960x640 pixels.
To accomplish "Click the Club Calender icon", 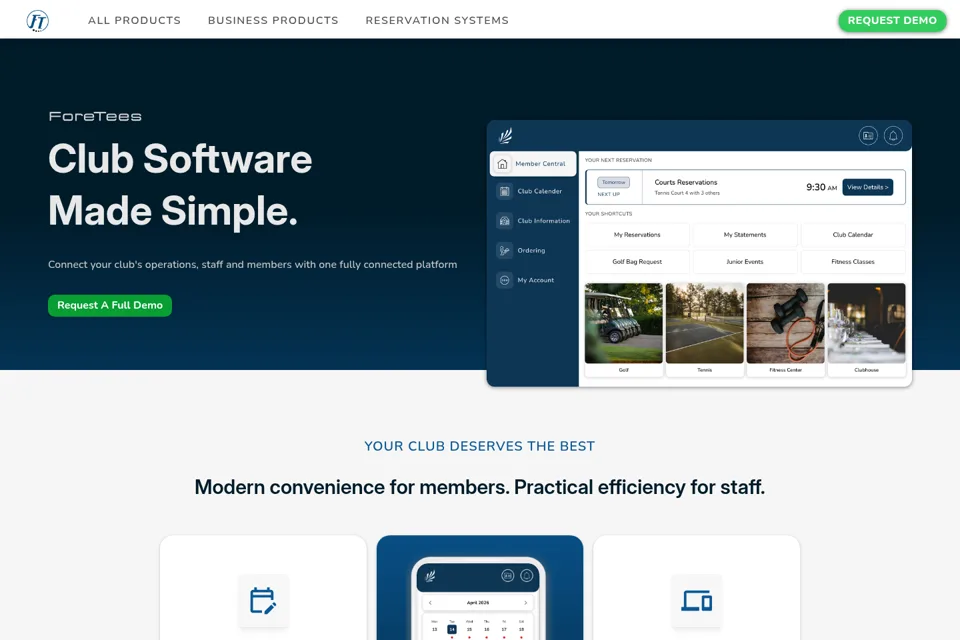I will pos(504,191).
